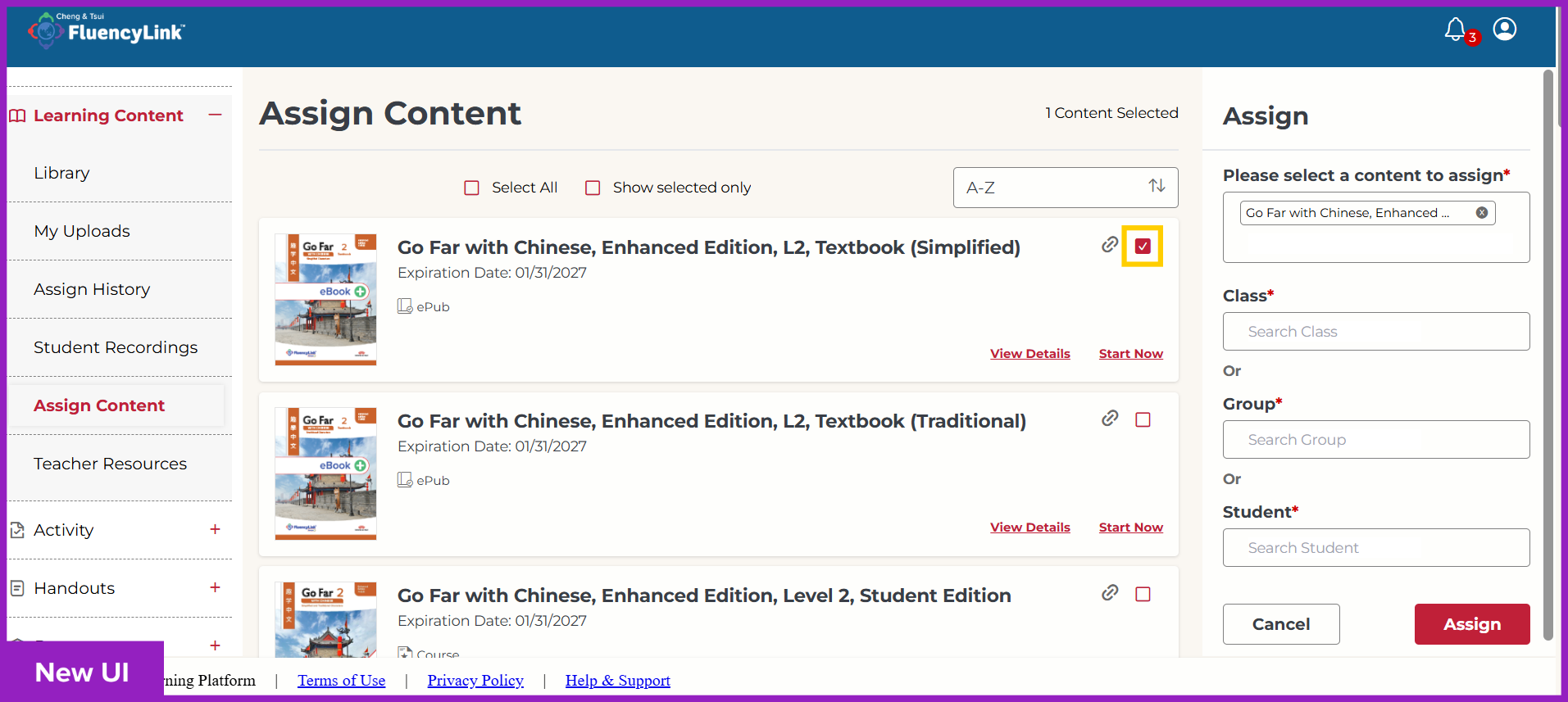Click the Learning Content book icon

(17, 115)
